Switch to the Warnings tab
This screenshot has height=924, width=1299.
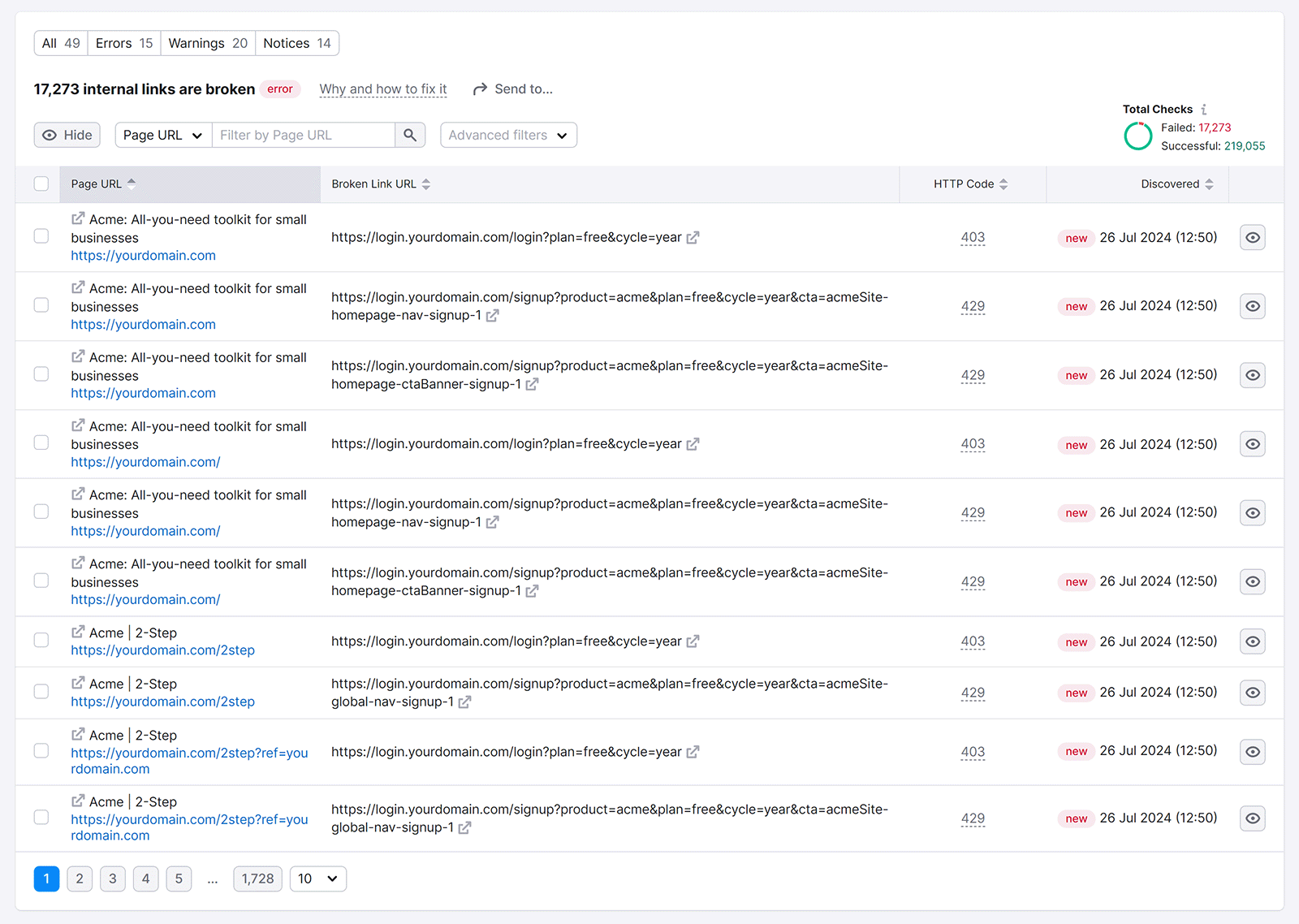pyautogui.click(x=207, y=43)
